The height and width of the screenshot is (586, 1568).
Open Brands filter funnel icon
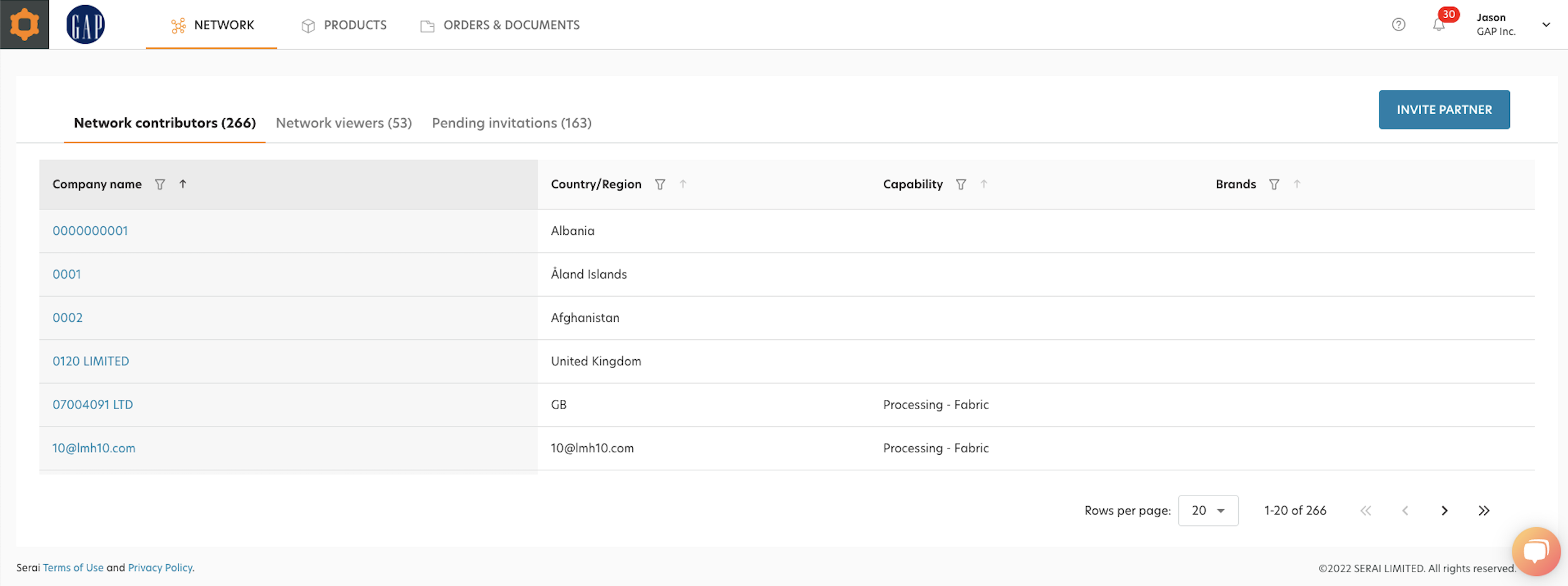tap(1274, 184)
